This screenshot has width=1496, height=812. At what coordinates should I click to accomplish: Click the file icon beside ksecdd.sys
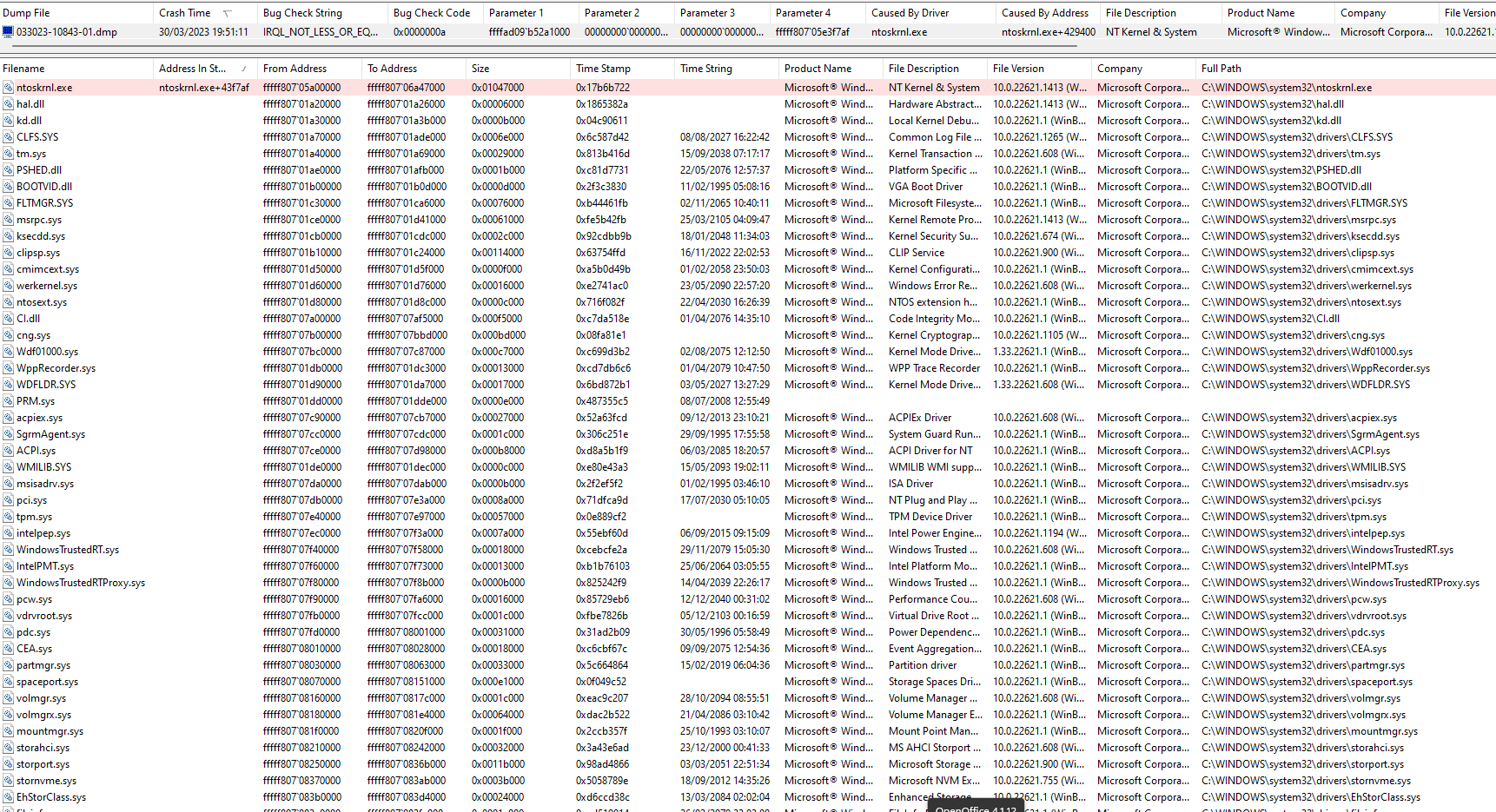[8, 236]
